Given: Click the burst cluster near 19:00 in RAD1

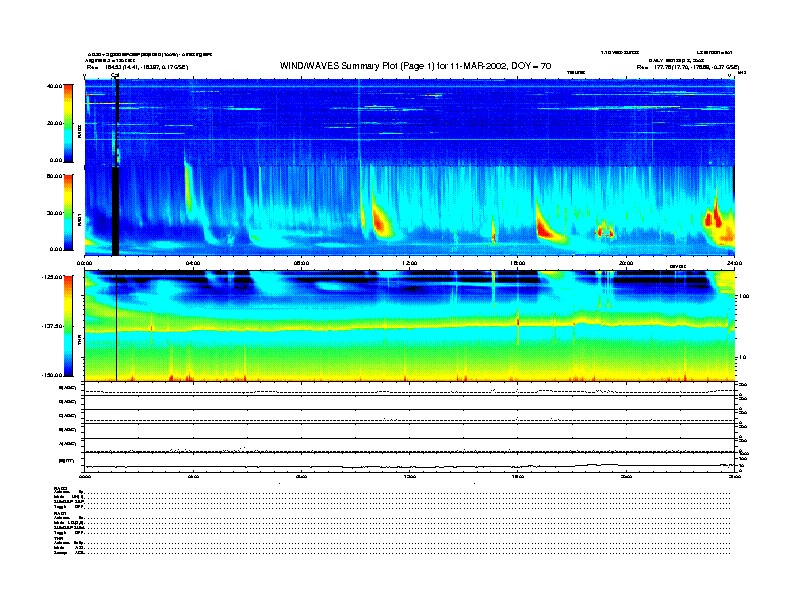Looking at the screenshot, I should click(605, 231).
